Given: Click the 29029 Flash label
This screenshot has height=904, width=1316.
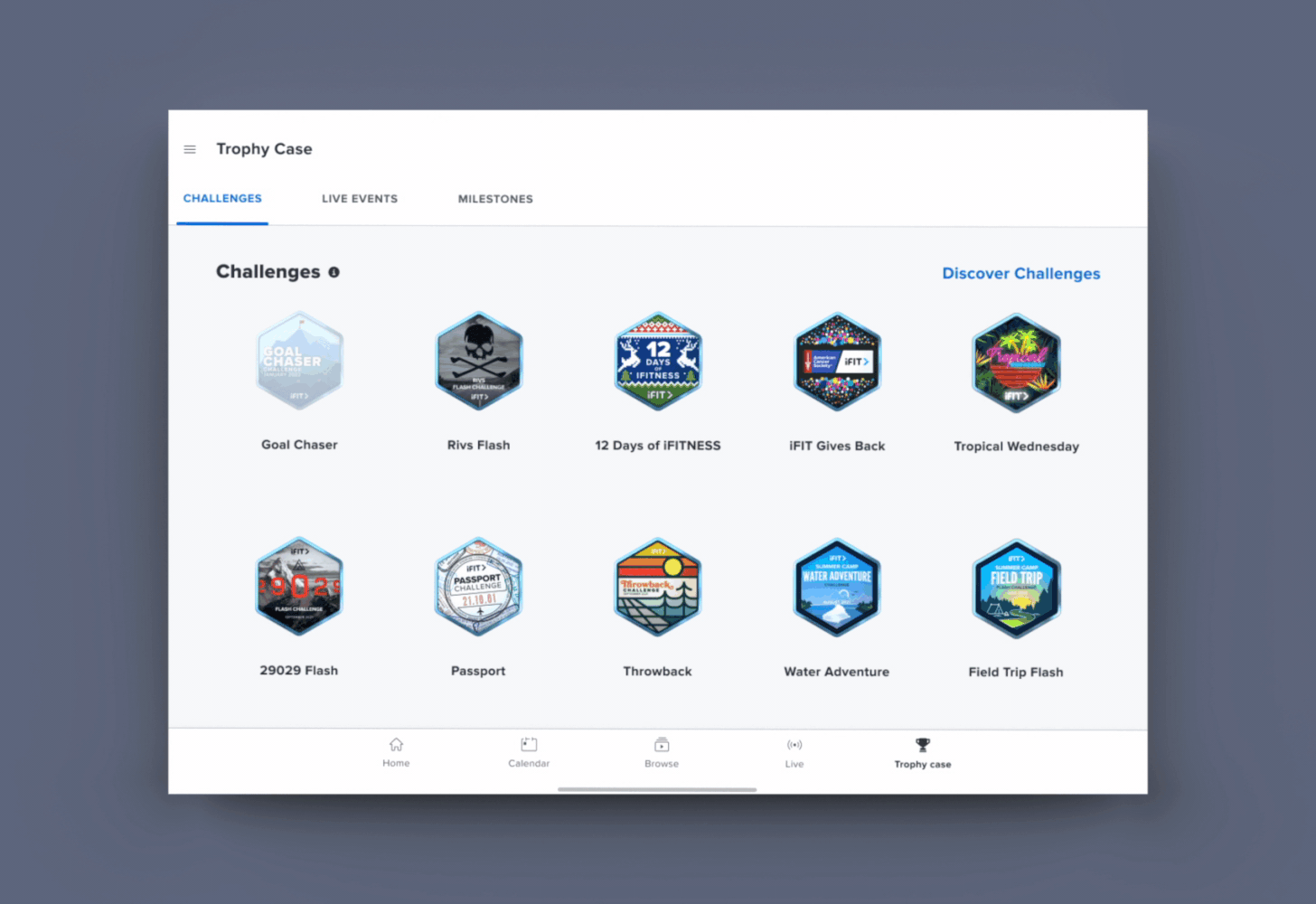Looking at the screenshot, I should pyautogui.click(x=299, y=671).
